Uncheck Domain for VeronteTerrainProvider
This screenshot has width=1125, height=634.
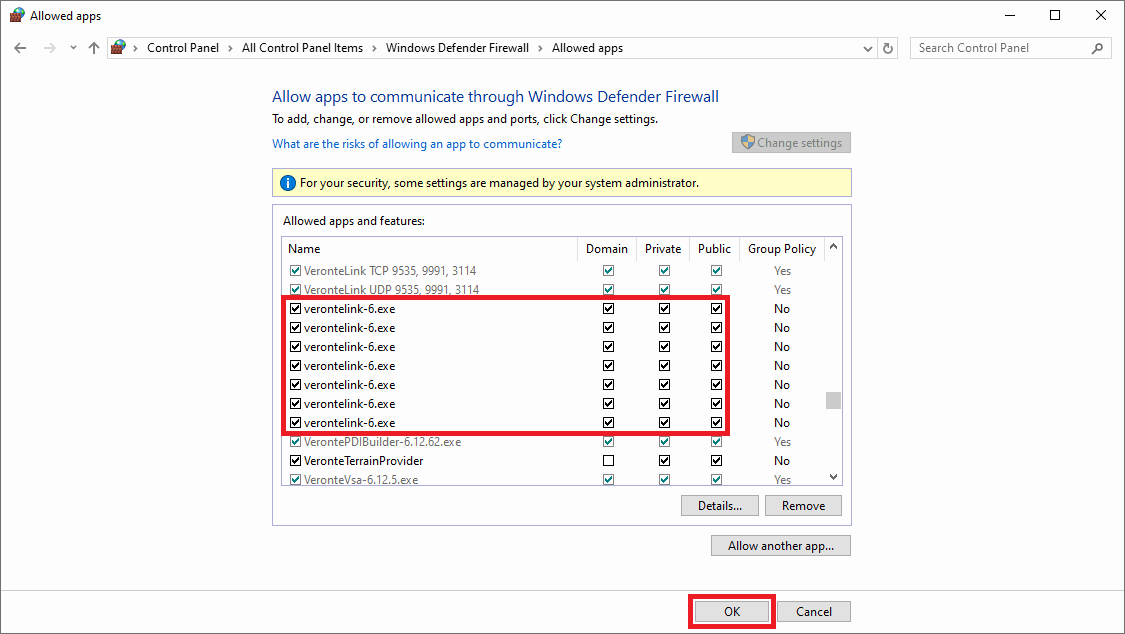pyautogui.click(x=608, y=461)
